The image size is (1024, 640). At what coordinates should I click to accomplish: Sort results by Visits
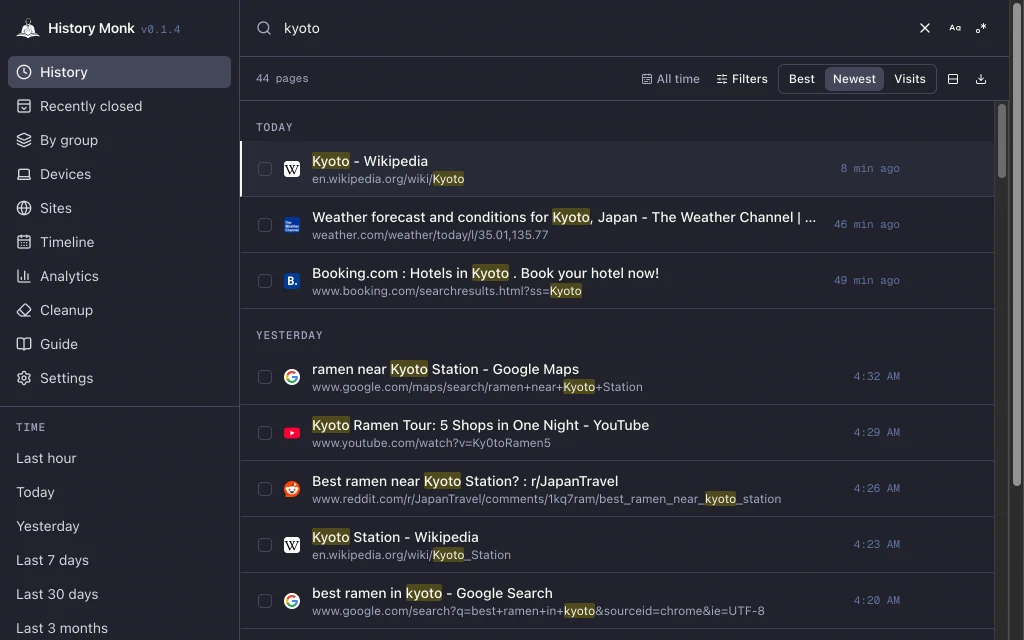coord(910,79)
